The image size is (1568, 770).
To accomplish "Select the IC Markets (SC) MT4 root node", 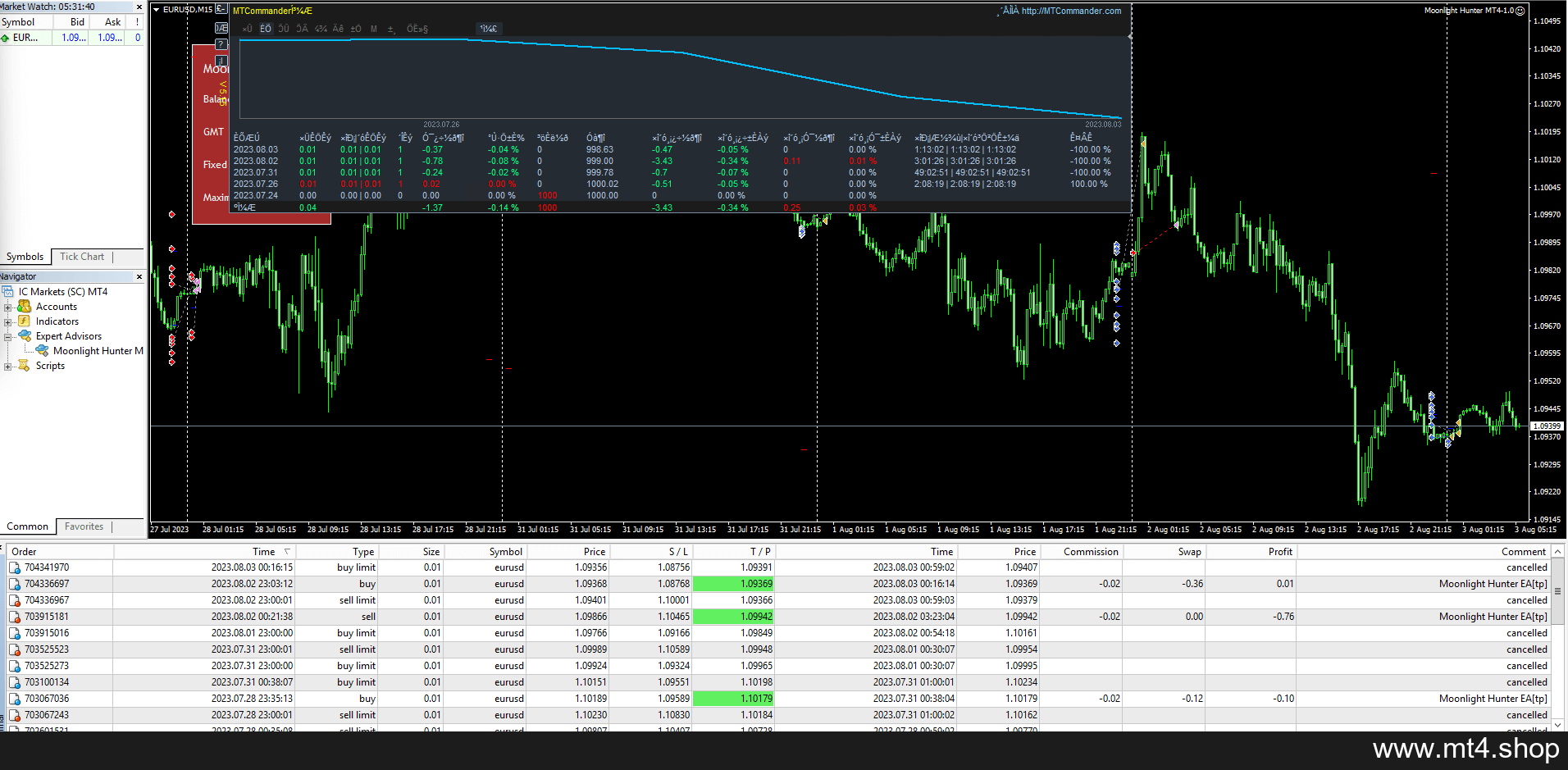I will 63,292.
